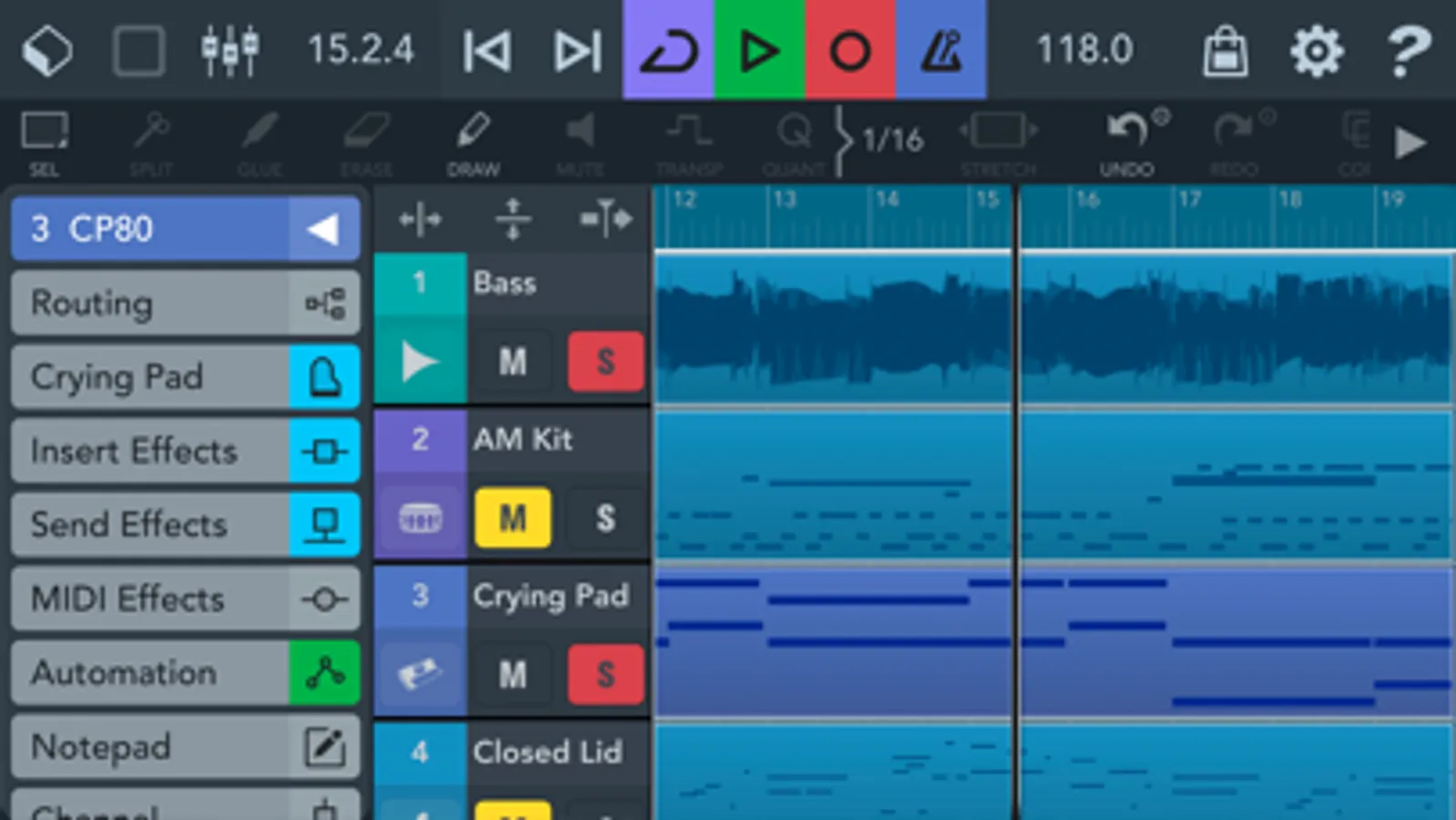Choose the Glue tool
Image resolution: width=1456 pixels, height=820 pixels.
point(259,143)
